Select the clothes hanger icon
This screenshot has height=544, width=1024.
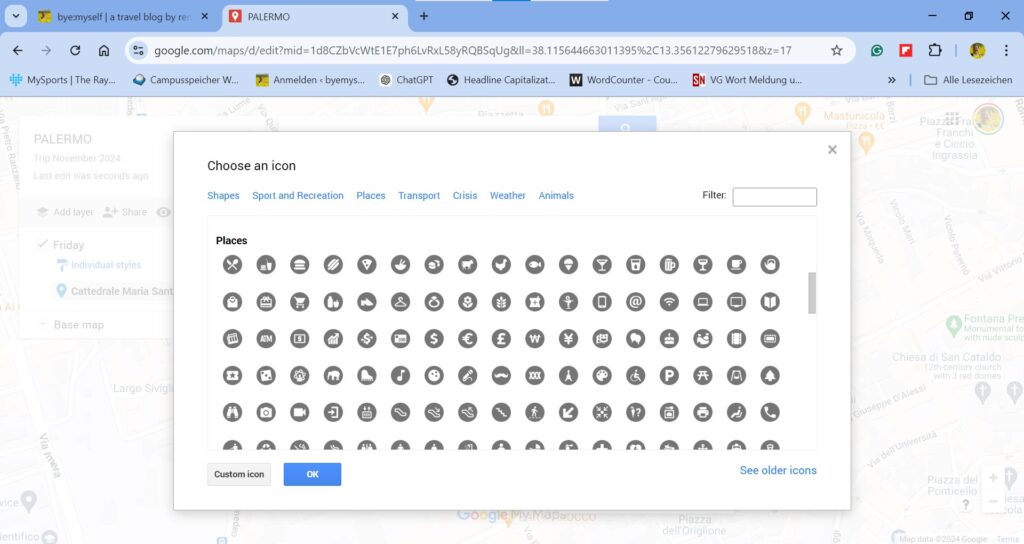(x=400, y=302)
